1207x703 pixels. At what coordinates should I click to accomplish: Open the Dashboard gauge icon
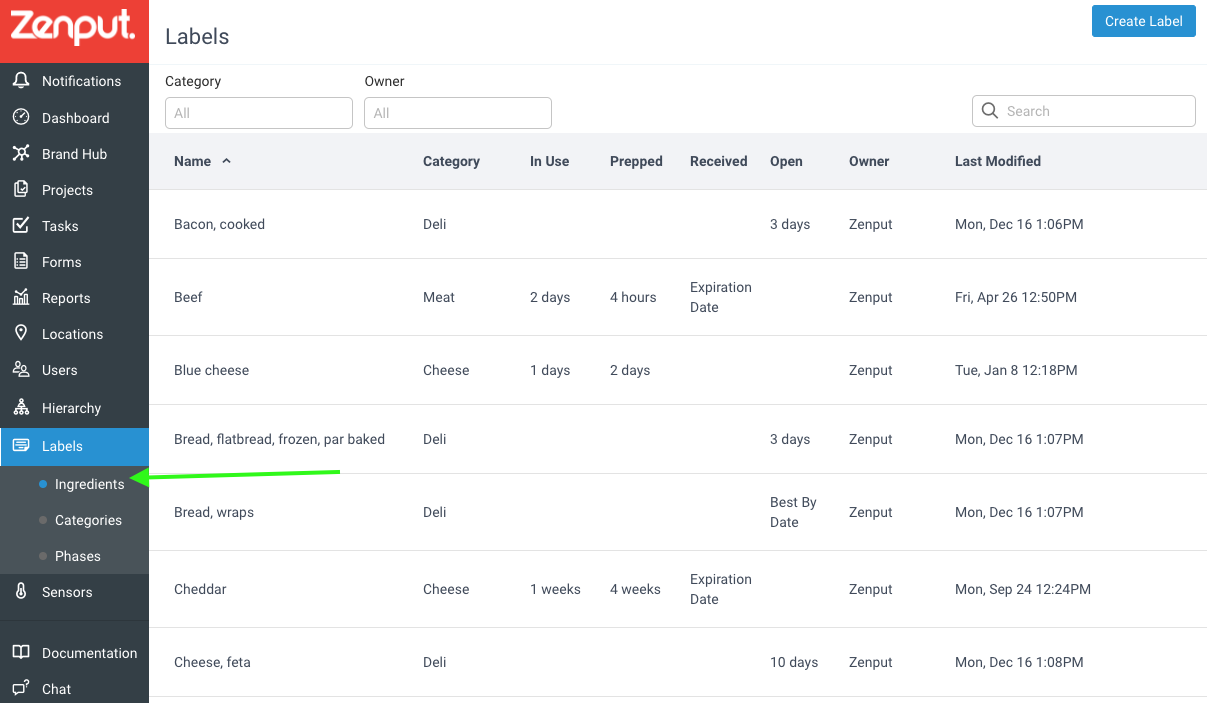21,117
